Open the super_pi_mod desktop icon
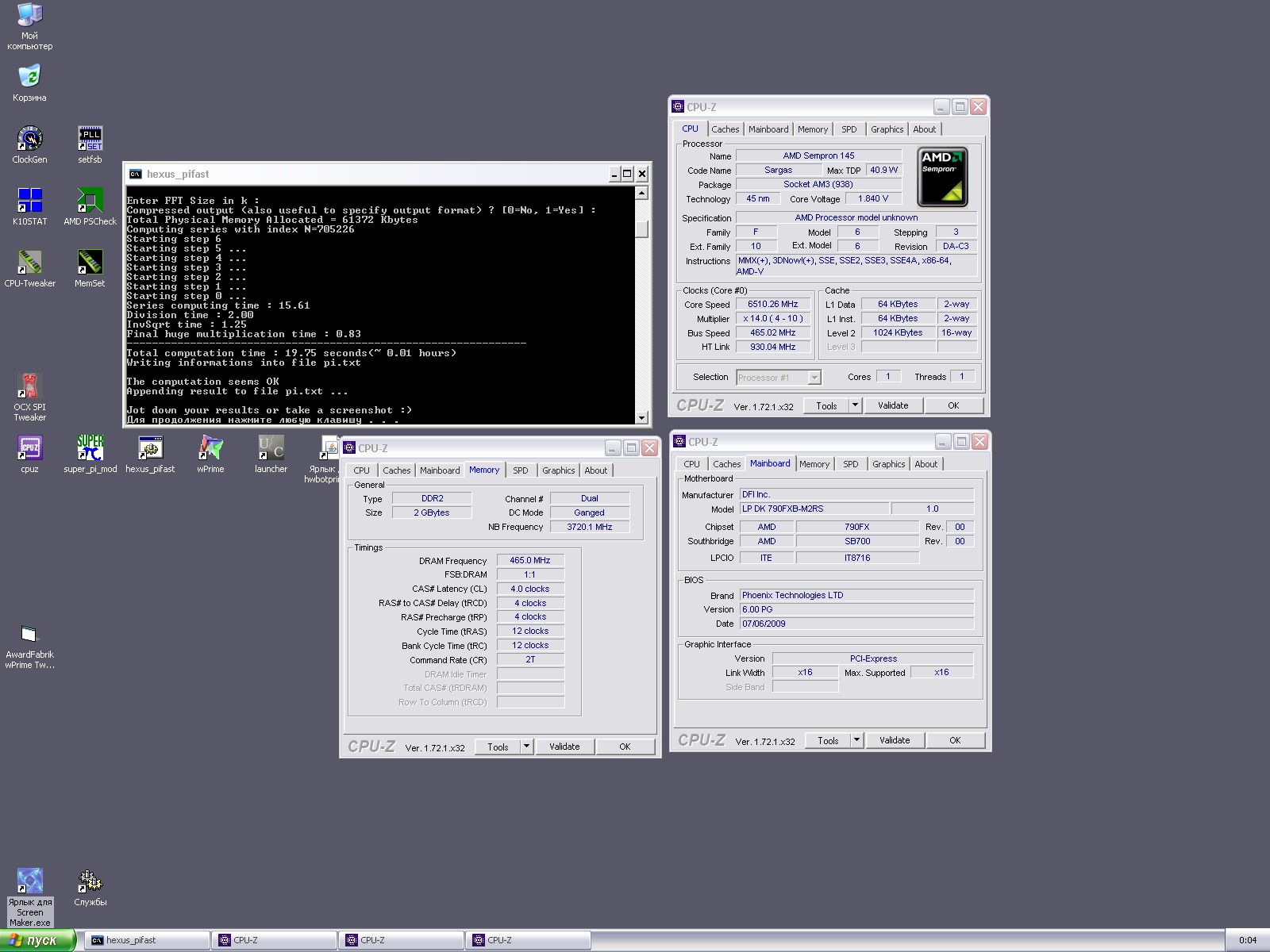1270x952 pixels. [x=90, y=448]
